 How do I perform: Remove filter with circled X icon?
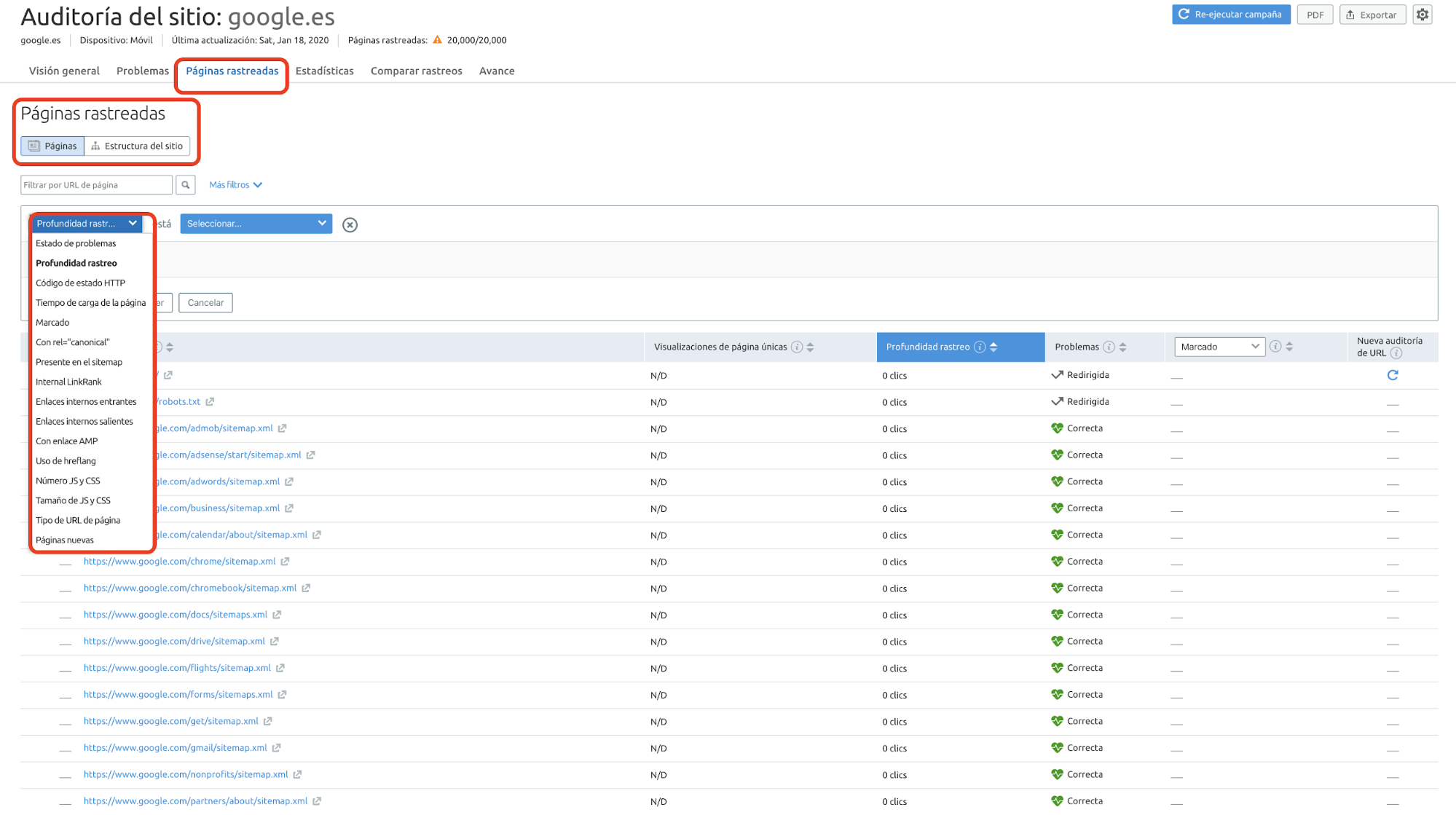click(350, 225)
